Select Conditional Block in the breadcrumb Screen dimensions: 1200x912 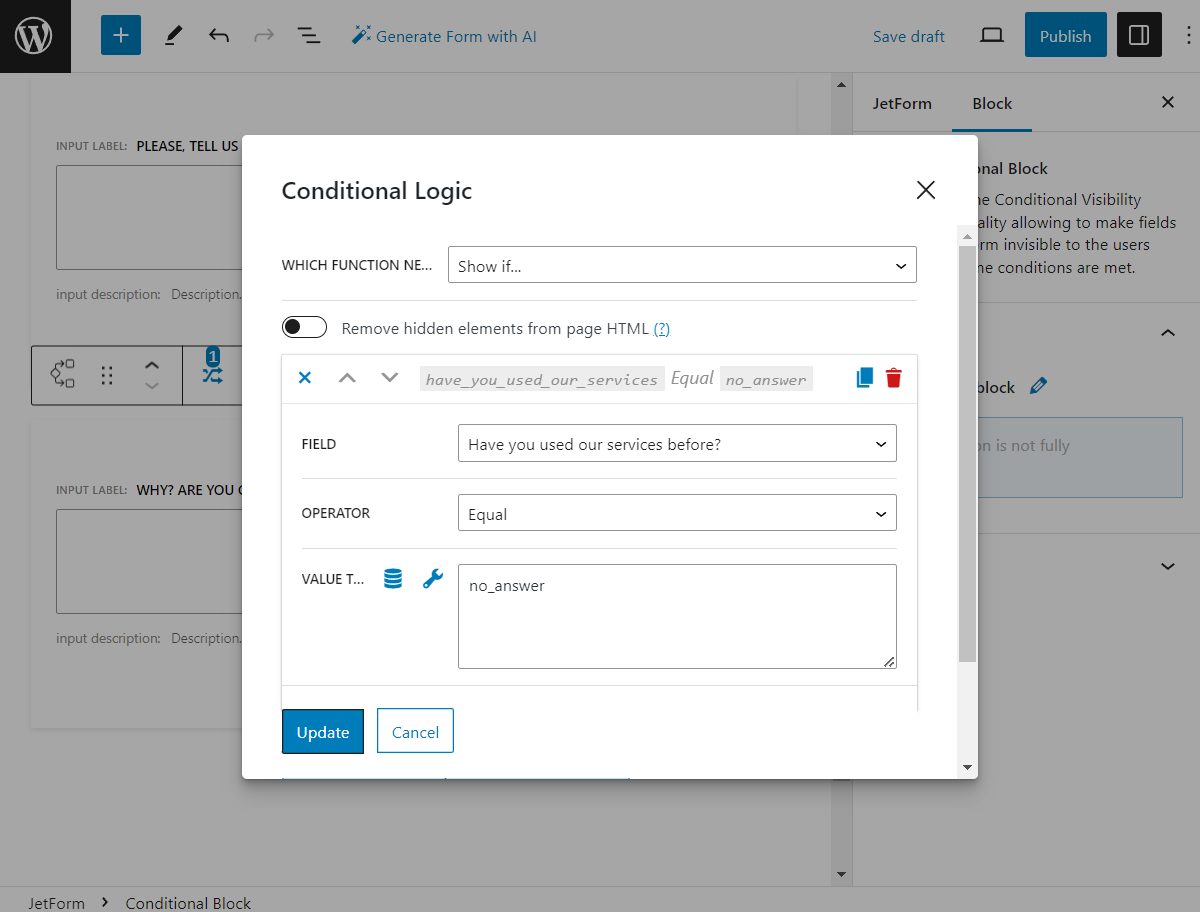188,902
